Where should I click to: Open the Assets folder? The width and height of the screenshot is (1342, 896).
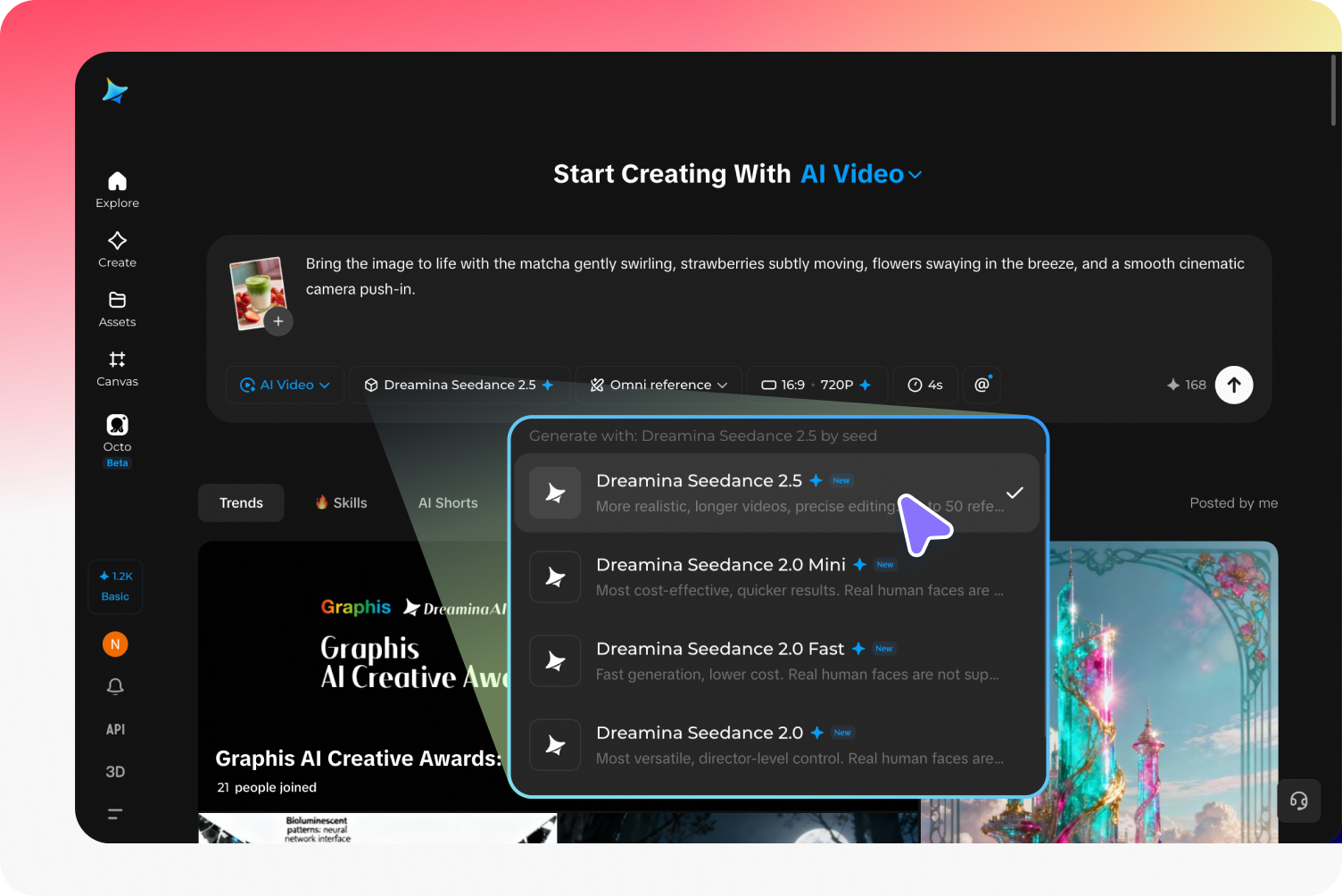117,309
